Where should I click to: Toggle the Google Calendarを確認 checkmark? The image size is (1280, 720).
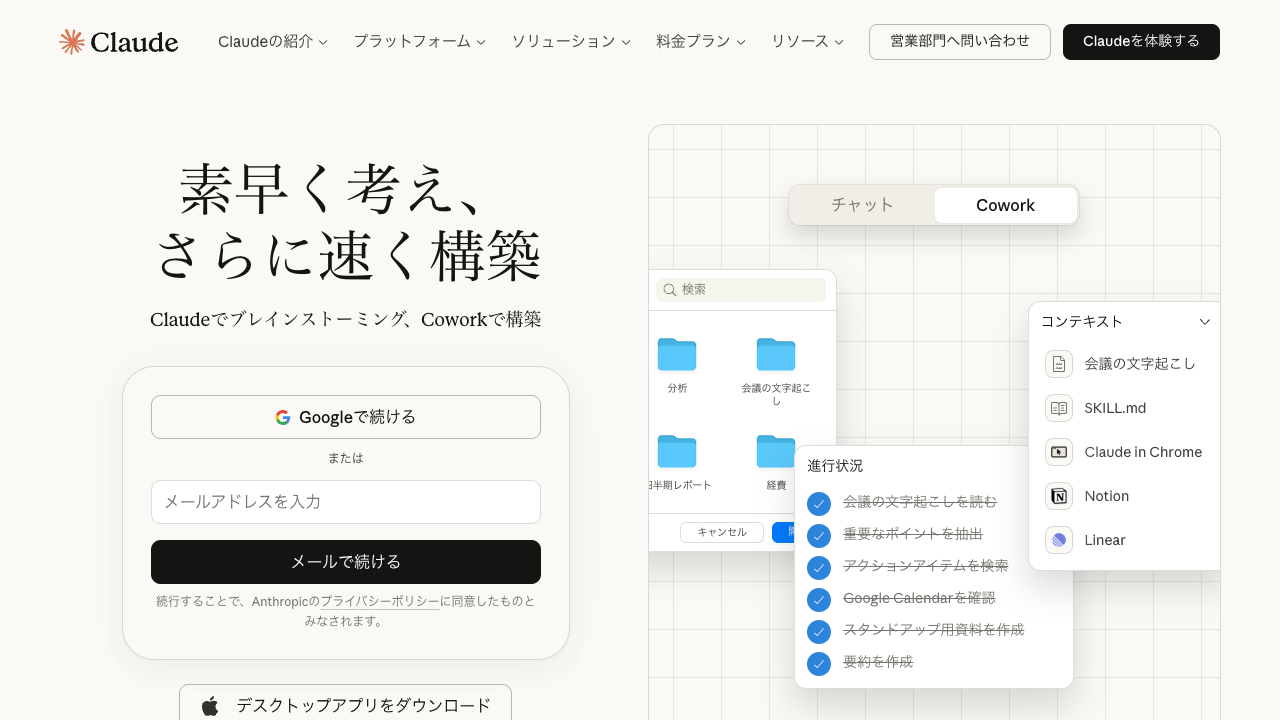(x=819, y=600)
